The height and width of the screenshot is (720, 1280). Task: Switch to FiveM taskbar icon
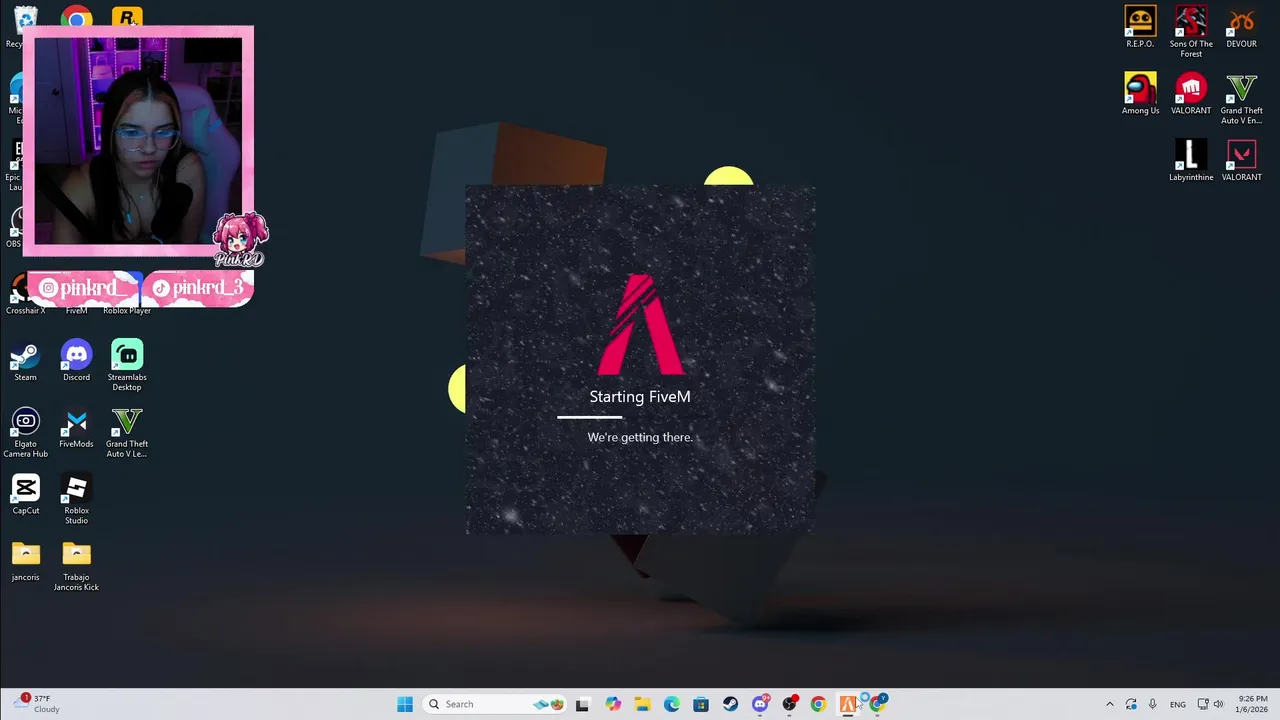848,704
